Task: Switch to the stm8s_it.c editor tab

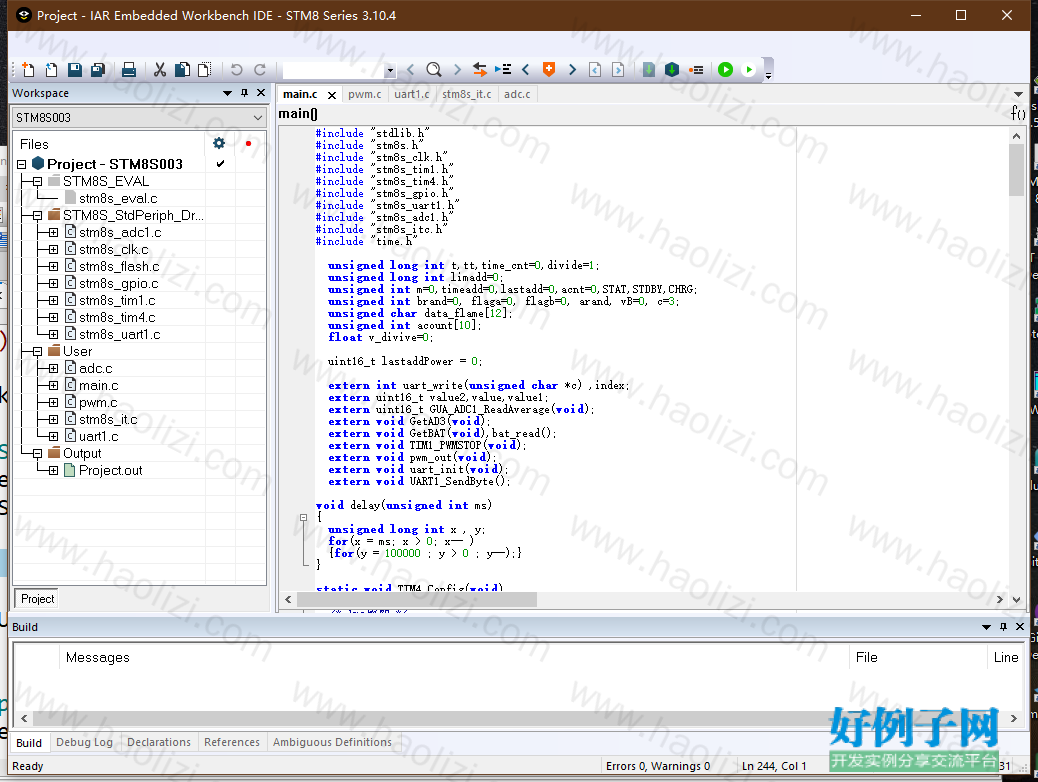Action: 467,94
